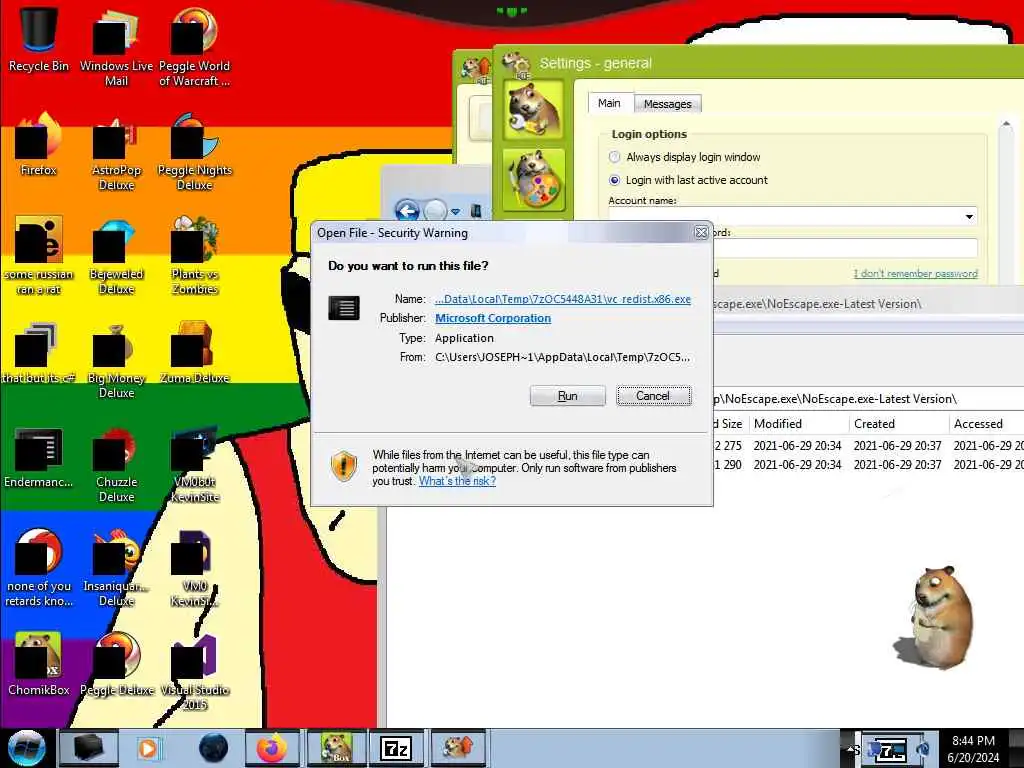Open Firefox from the taskbar

pyautogui.click(x=272, y=748)
